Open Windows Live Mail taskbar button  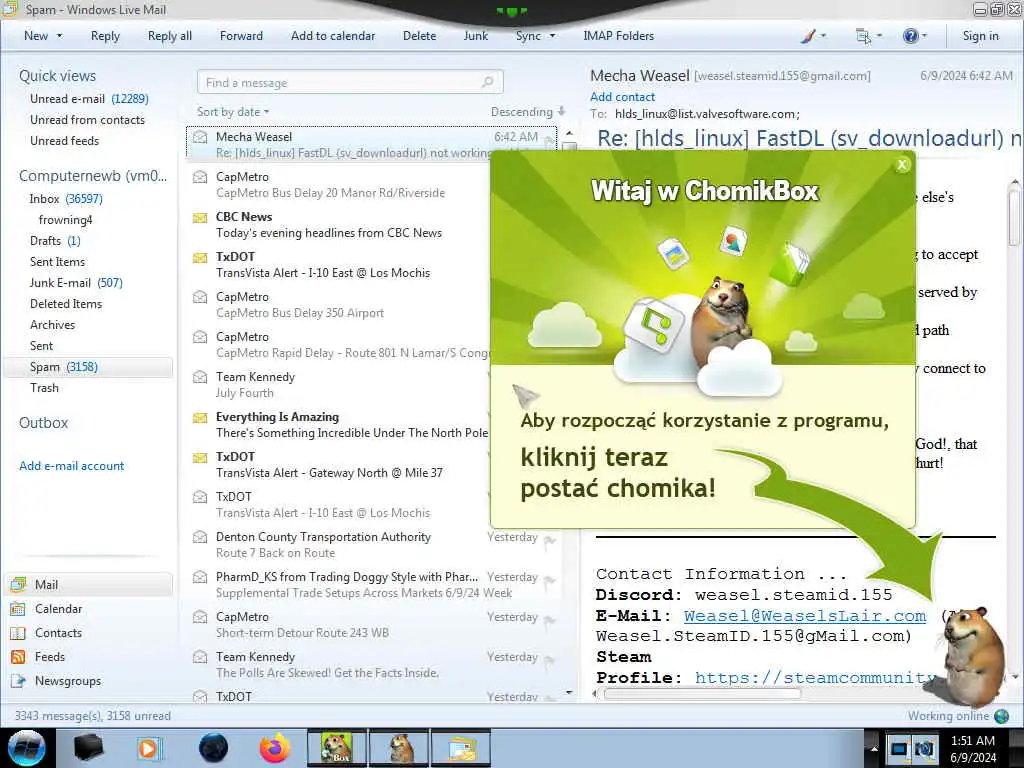pos(460,748)
